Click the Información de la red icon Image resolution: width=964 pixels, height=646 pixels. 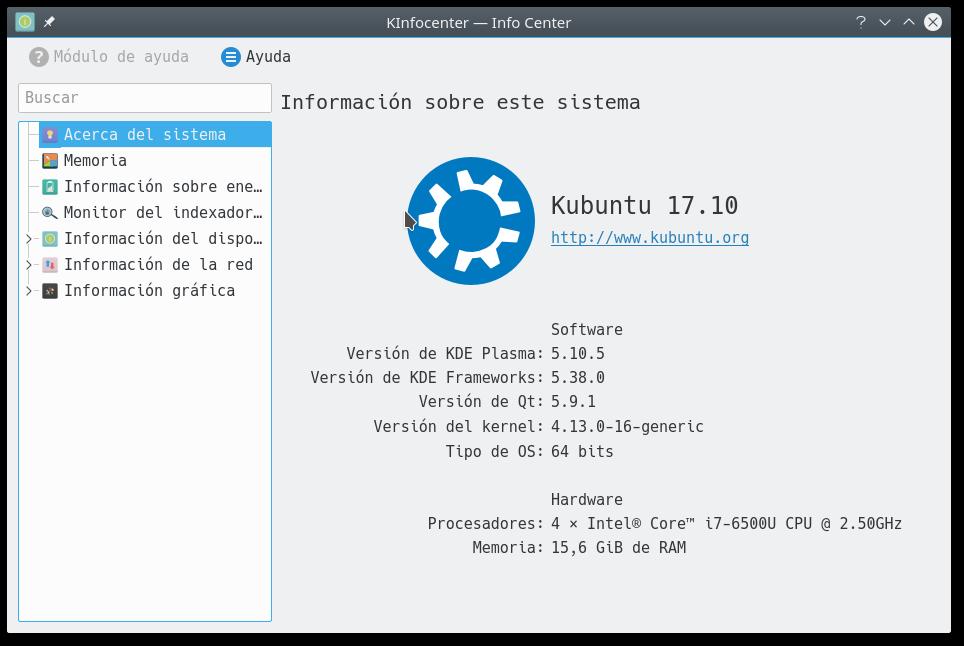pyautogui.click(x=50, y=265)
